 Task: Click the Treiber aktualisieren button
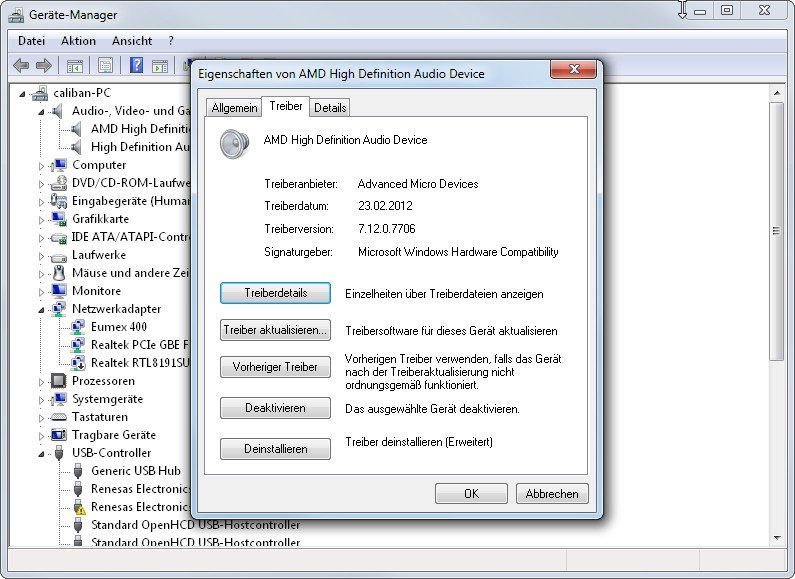(275, 330)
